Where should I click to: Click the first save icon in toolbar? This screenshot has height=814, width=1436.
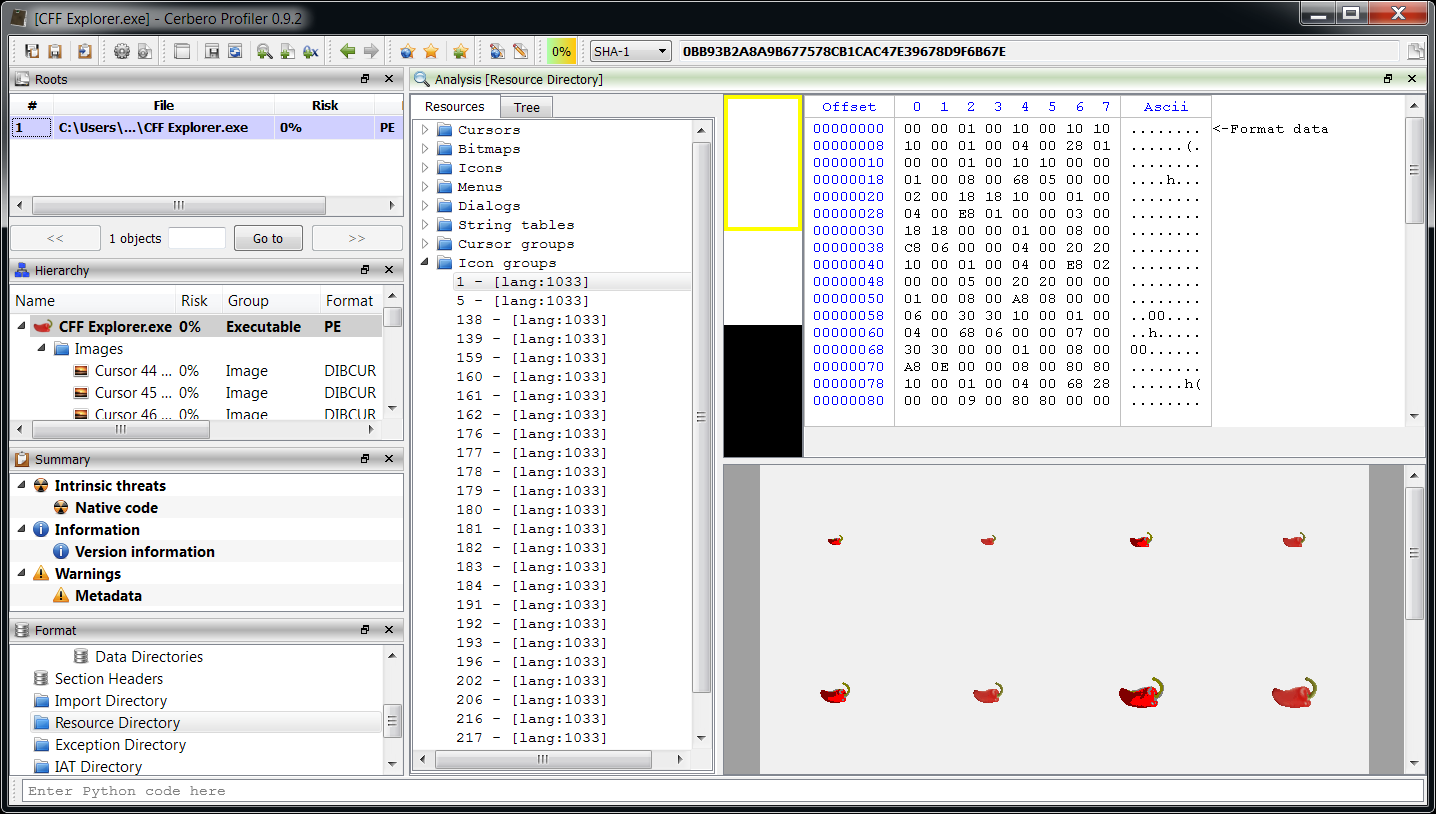pos(32,51)
